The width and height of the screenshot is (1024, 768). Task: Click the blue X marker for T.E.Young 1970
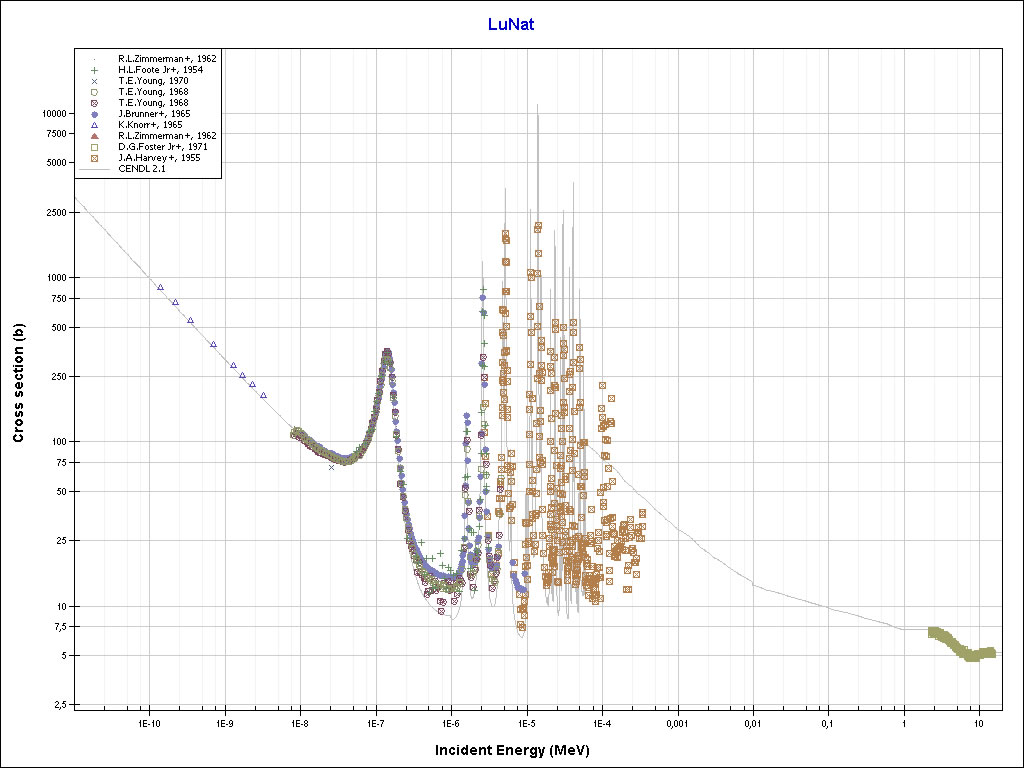click(94, 81)
